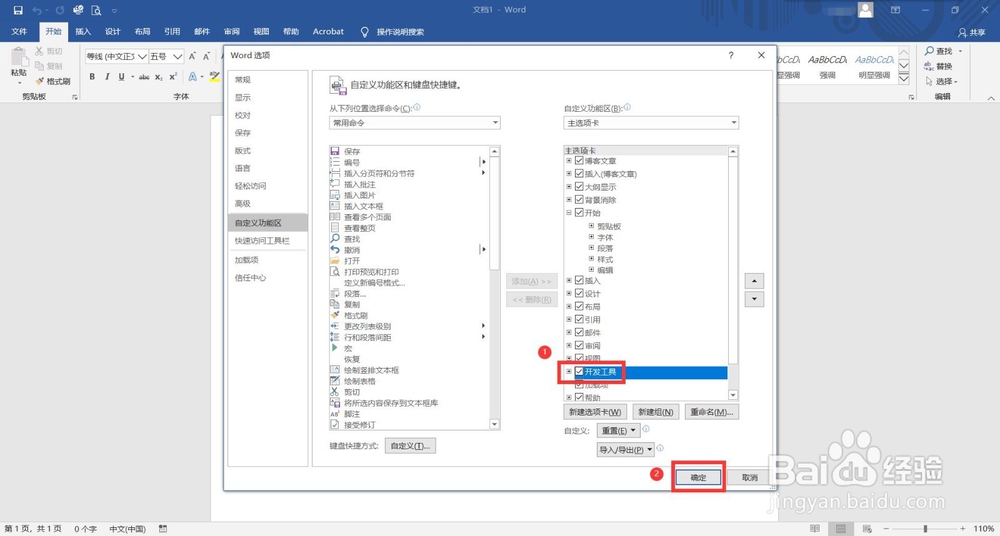Click the 重命名 button
1000x536 pixels.
pos(712,412)
